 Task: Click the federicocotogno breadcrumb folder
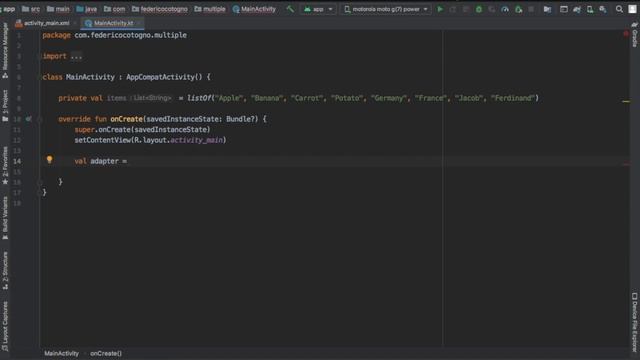point(160,9)
